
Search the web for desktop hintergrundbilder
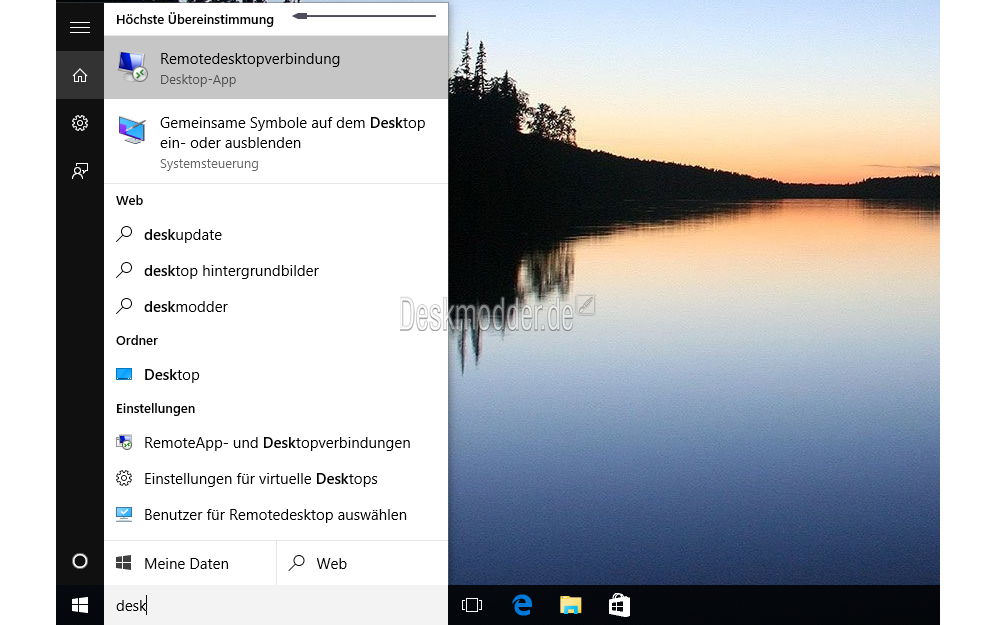[276, 271]
